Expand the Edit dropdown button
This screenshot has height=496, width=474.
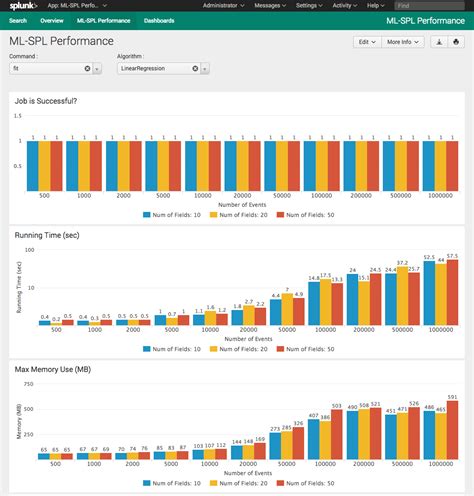(x=367, y=42)
